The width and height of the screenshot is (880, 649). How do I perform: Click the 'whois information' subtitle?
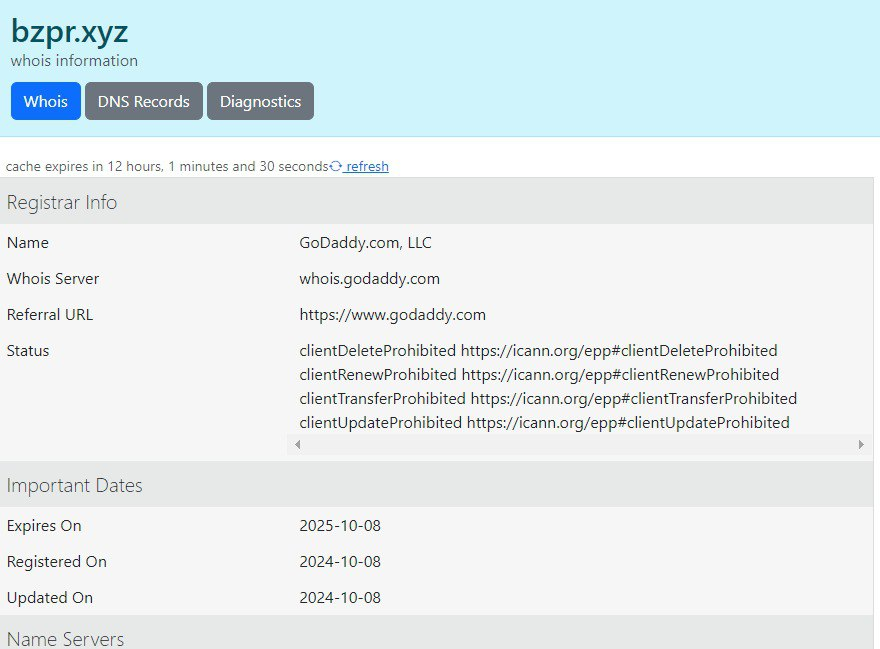tap(74, 61)
